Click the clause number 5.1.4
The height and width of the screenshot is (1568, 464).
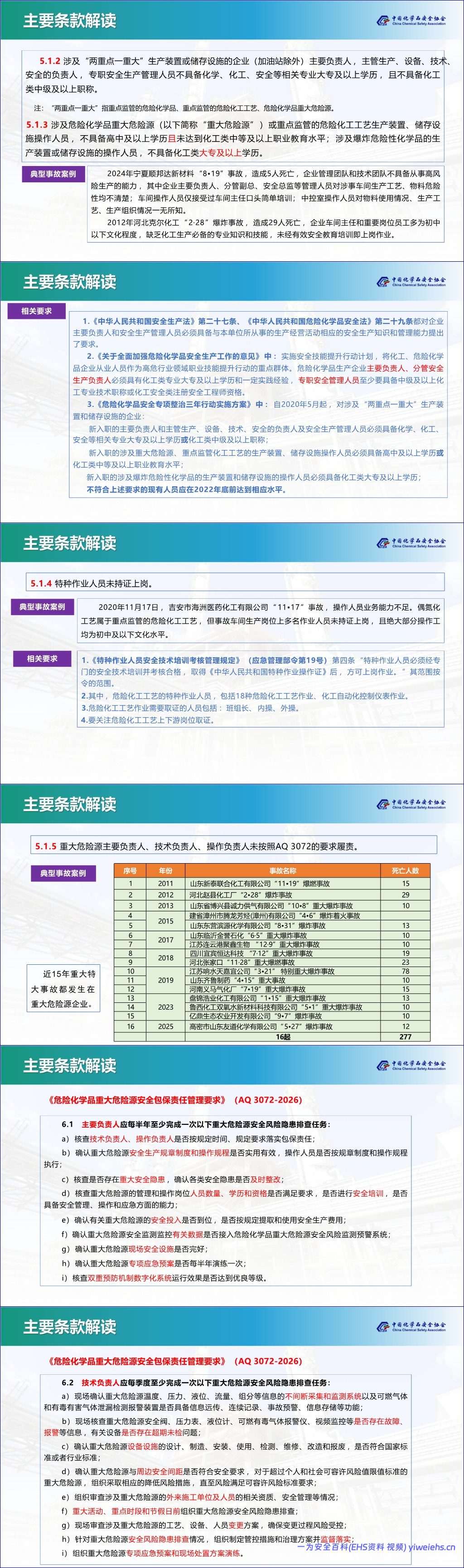(x=41, y=583)
